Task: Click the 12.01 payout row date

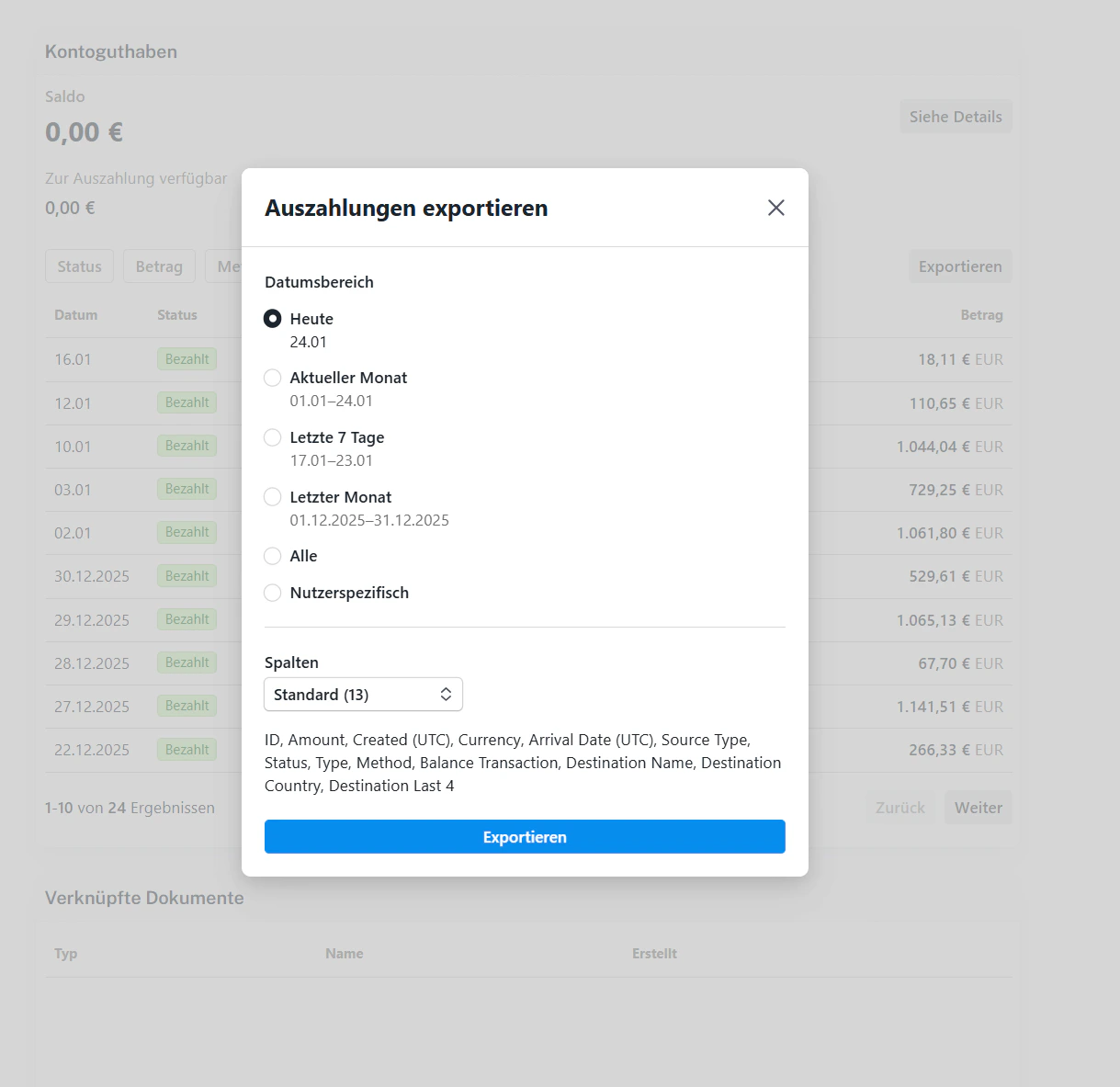Action: (x=73, y=403)
